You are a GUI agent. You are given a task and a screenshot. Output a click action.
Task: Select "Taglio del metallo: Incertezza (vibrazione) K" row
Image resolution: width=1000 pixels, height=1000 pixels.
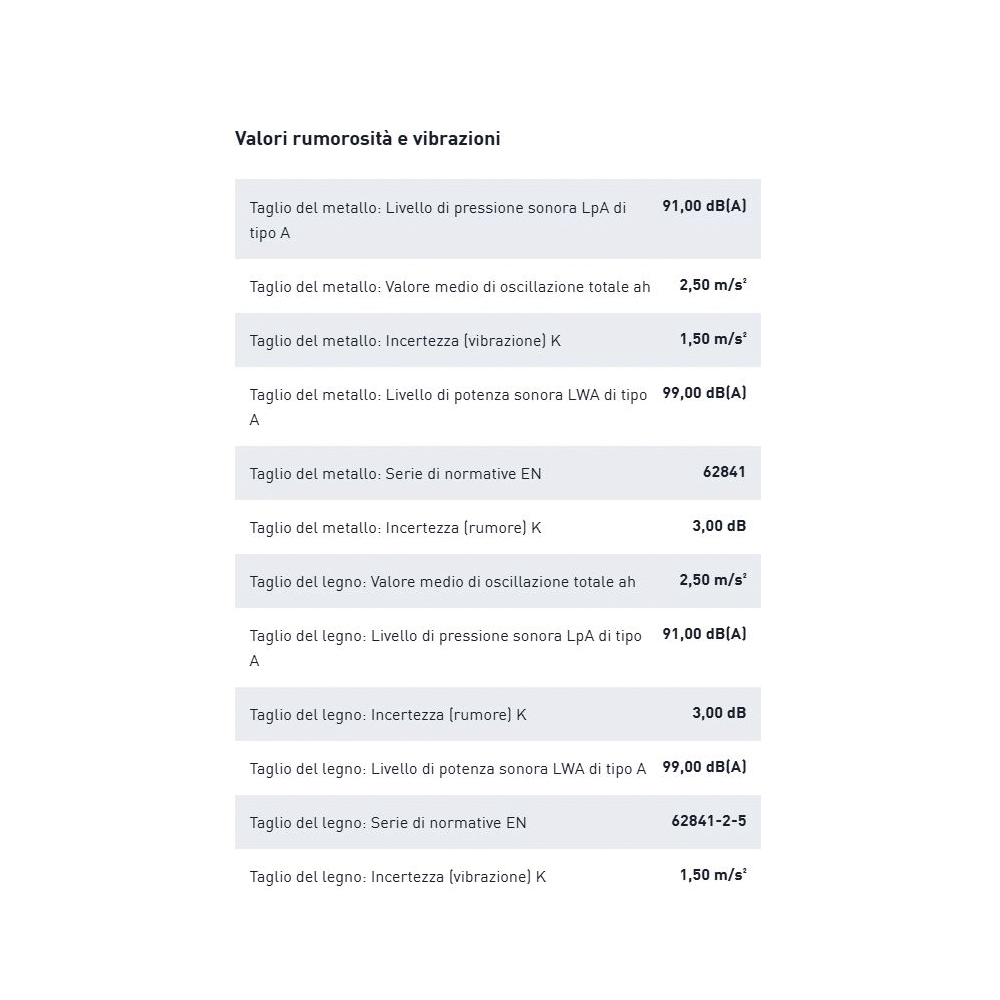point(405,341)
